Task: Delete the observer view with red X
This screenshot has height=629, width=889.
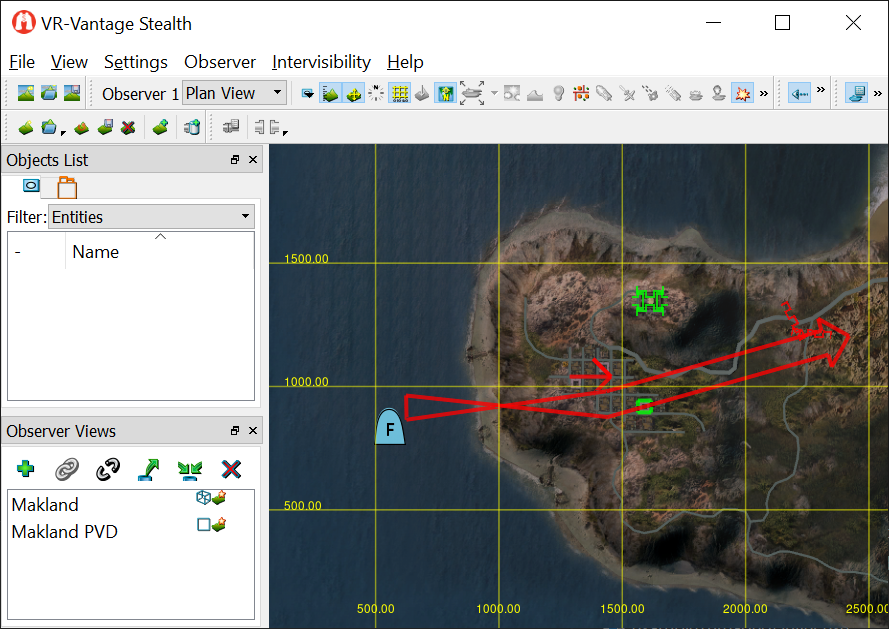Action: point(231,469)
